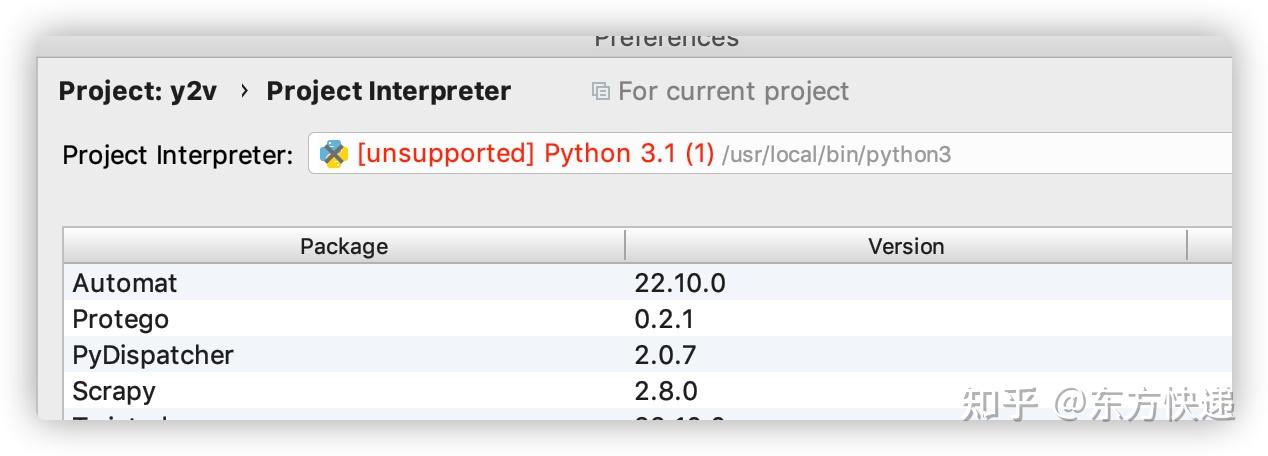Click the Python logo icon in interpreter field
1268x456 pixels.
[333, 155]
